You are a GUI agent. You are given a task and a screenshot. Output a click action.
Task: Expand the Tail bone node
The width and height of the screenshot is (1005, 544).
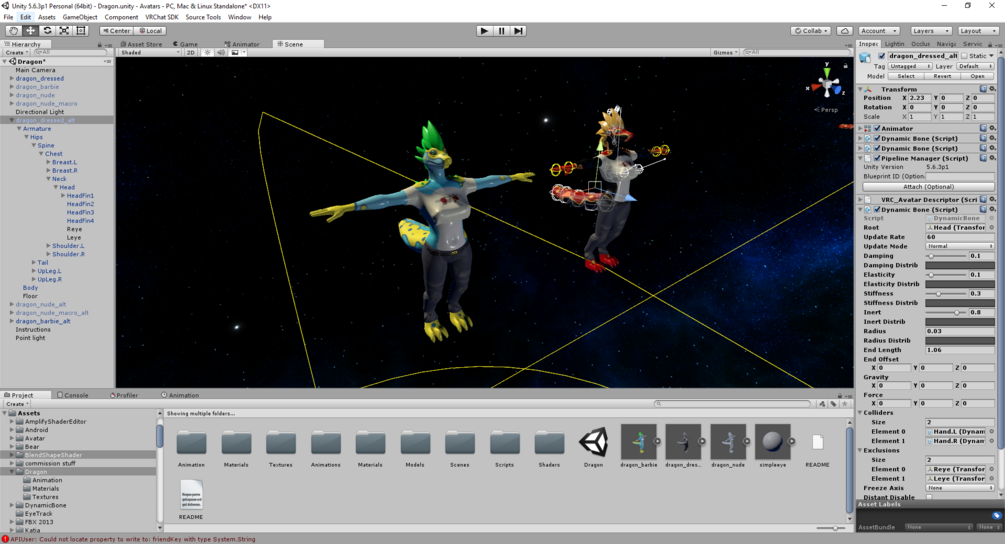pos(34,263)
